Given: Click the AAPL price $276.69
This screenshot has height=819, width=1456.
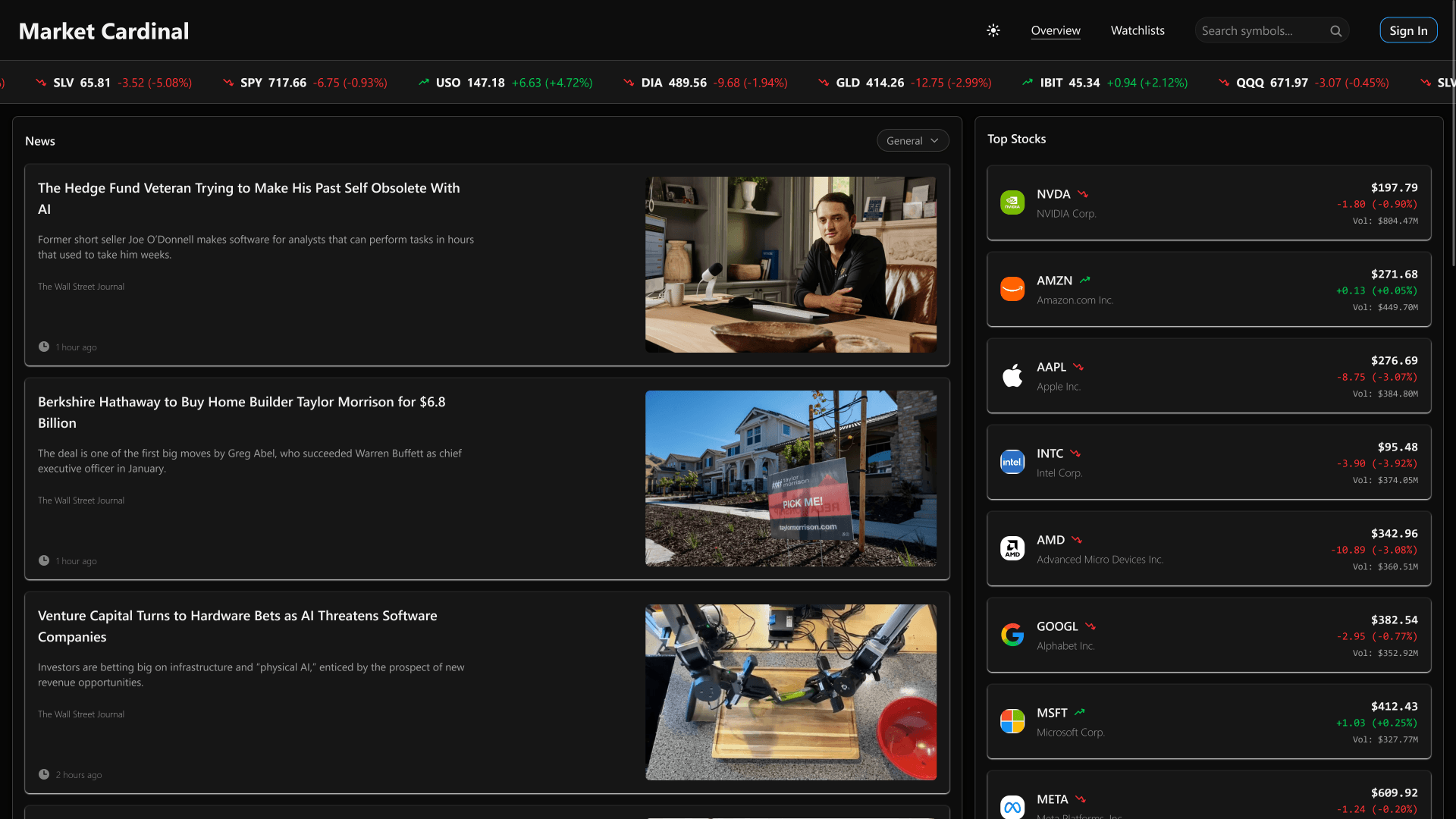Looking at the screenshot, I should [x=1394, y=361].
